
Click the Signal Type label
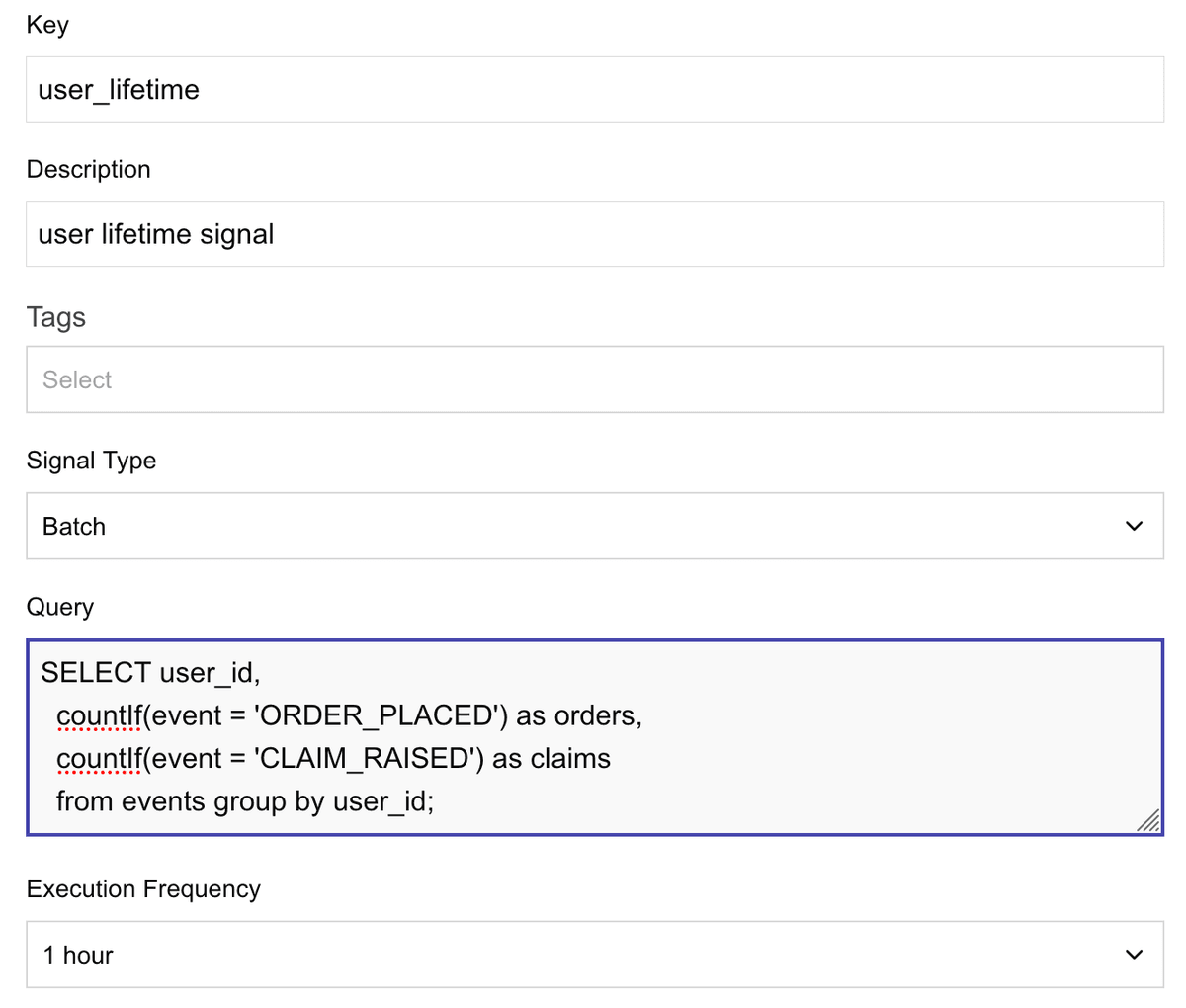(91, 460)
